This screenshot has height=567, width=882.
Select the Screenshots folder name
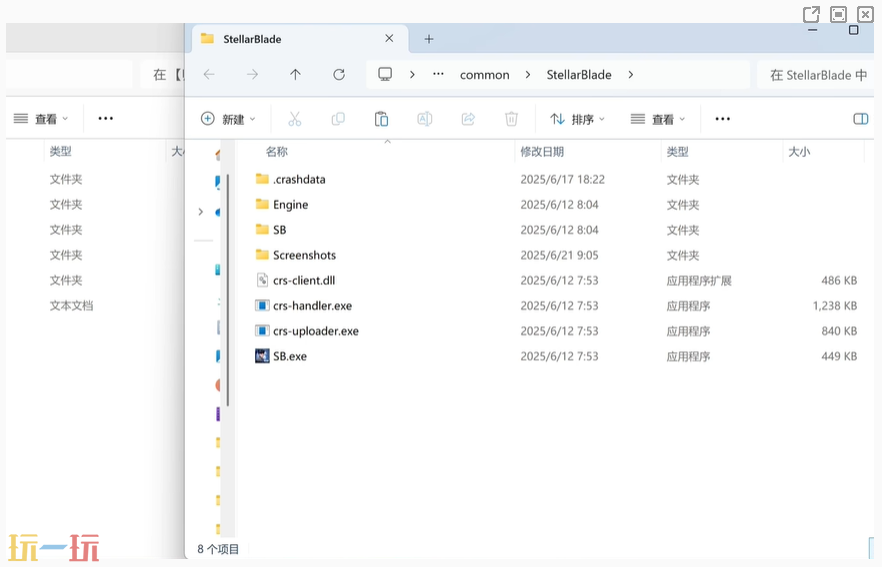point(304,255)
